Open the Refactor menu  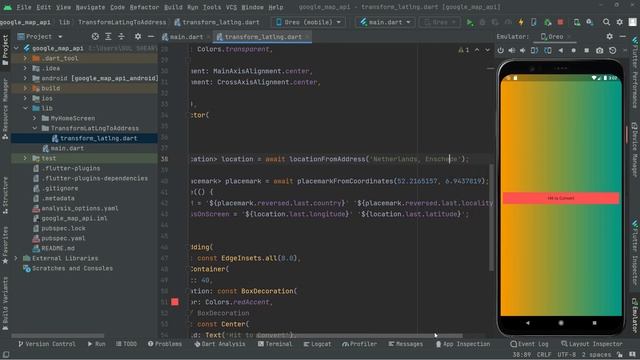(x=144, y=7)
